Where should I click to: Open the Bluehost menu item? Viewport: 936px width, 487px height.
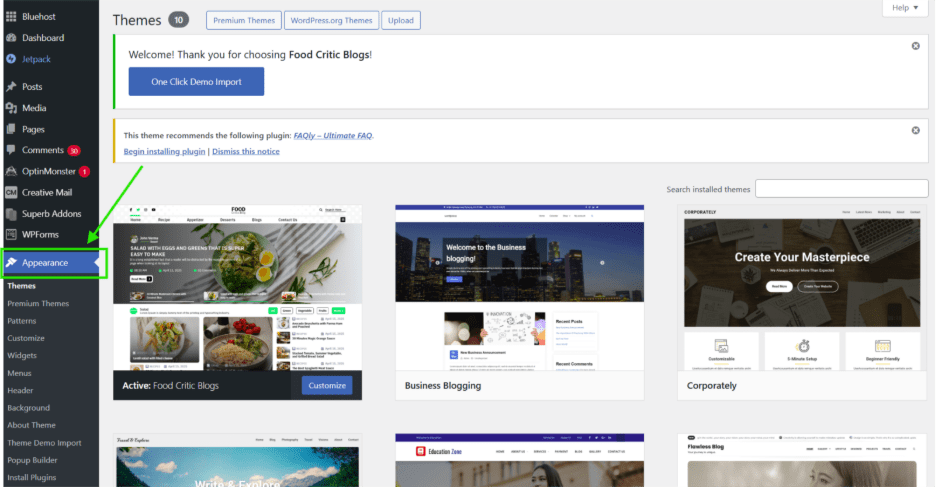(x=39, y=17)
